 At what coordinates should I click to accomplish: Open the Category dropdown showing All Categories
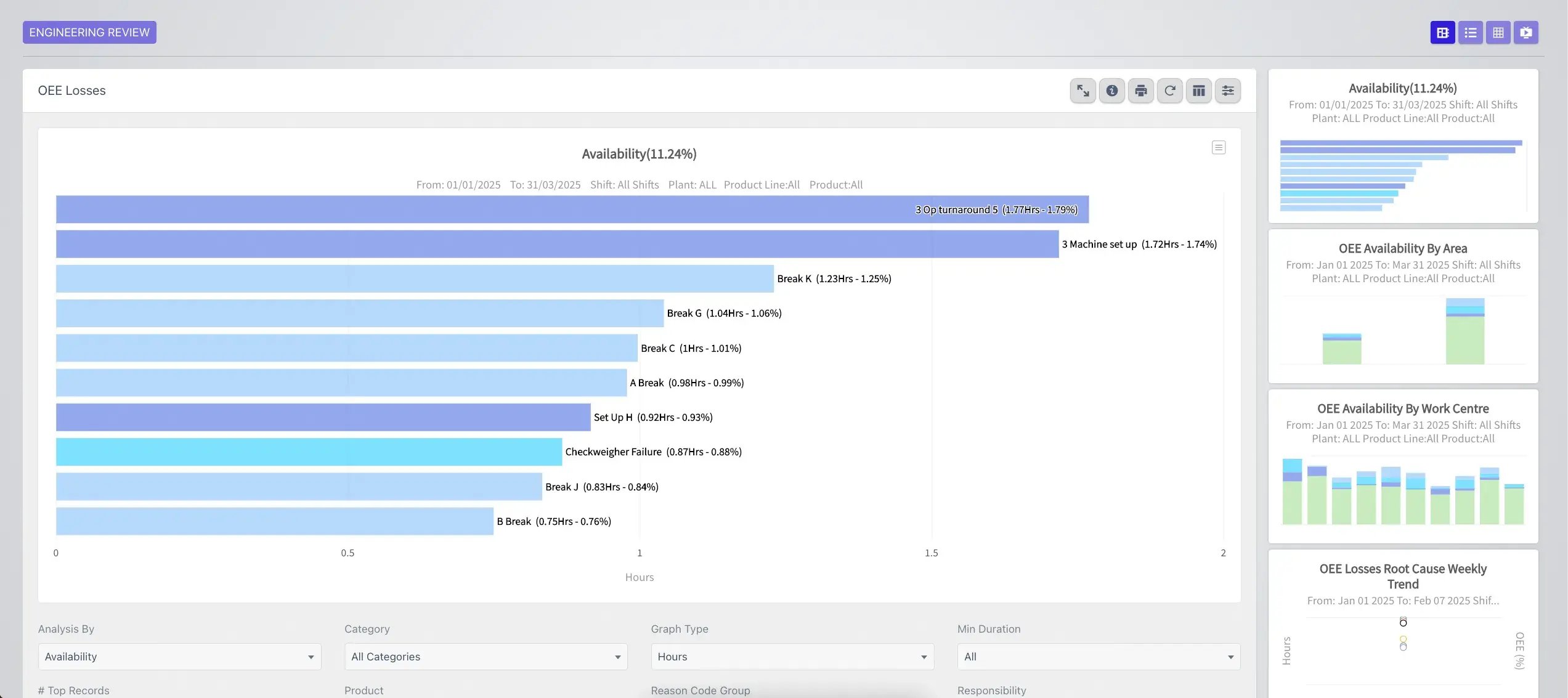point(485,656)
